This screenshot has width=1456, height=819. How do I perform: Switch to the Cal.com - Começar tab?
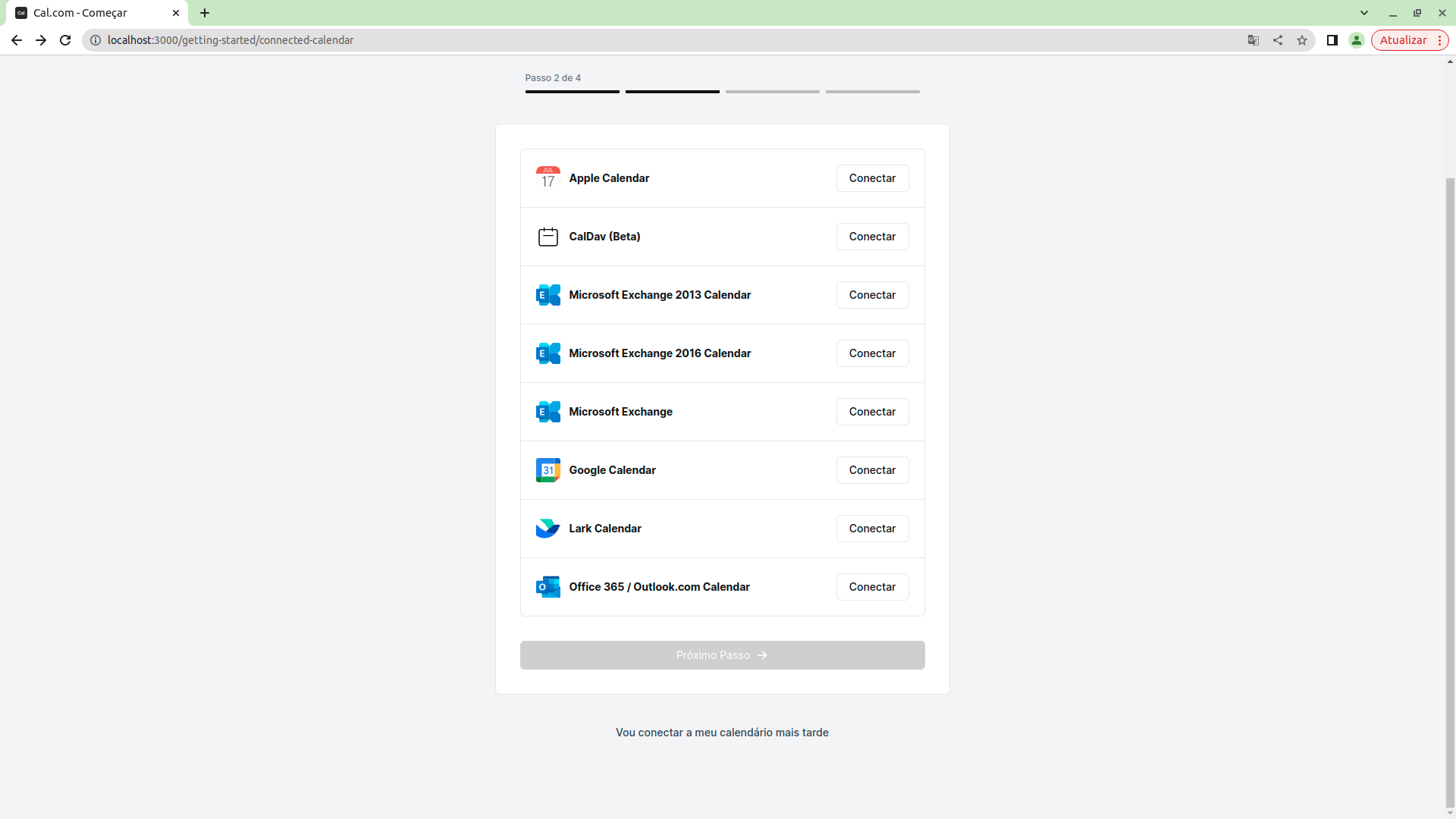pos(91,13)
